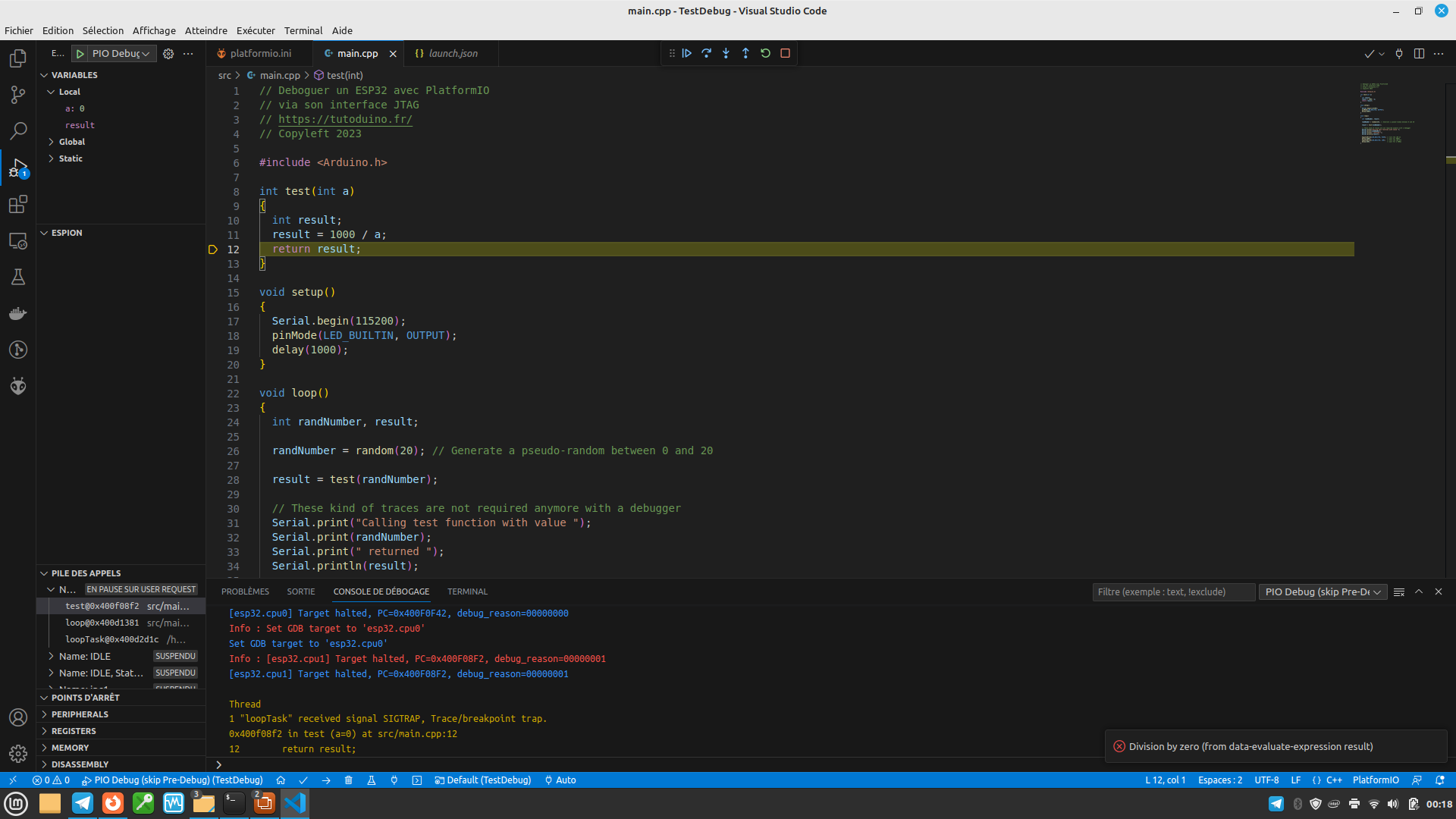Image resolution: width=1456 pixels, height=819 pixels.
Task: Switch to TERMINAL panel tab
Action: pyautogui.click(x=467, y=591)
